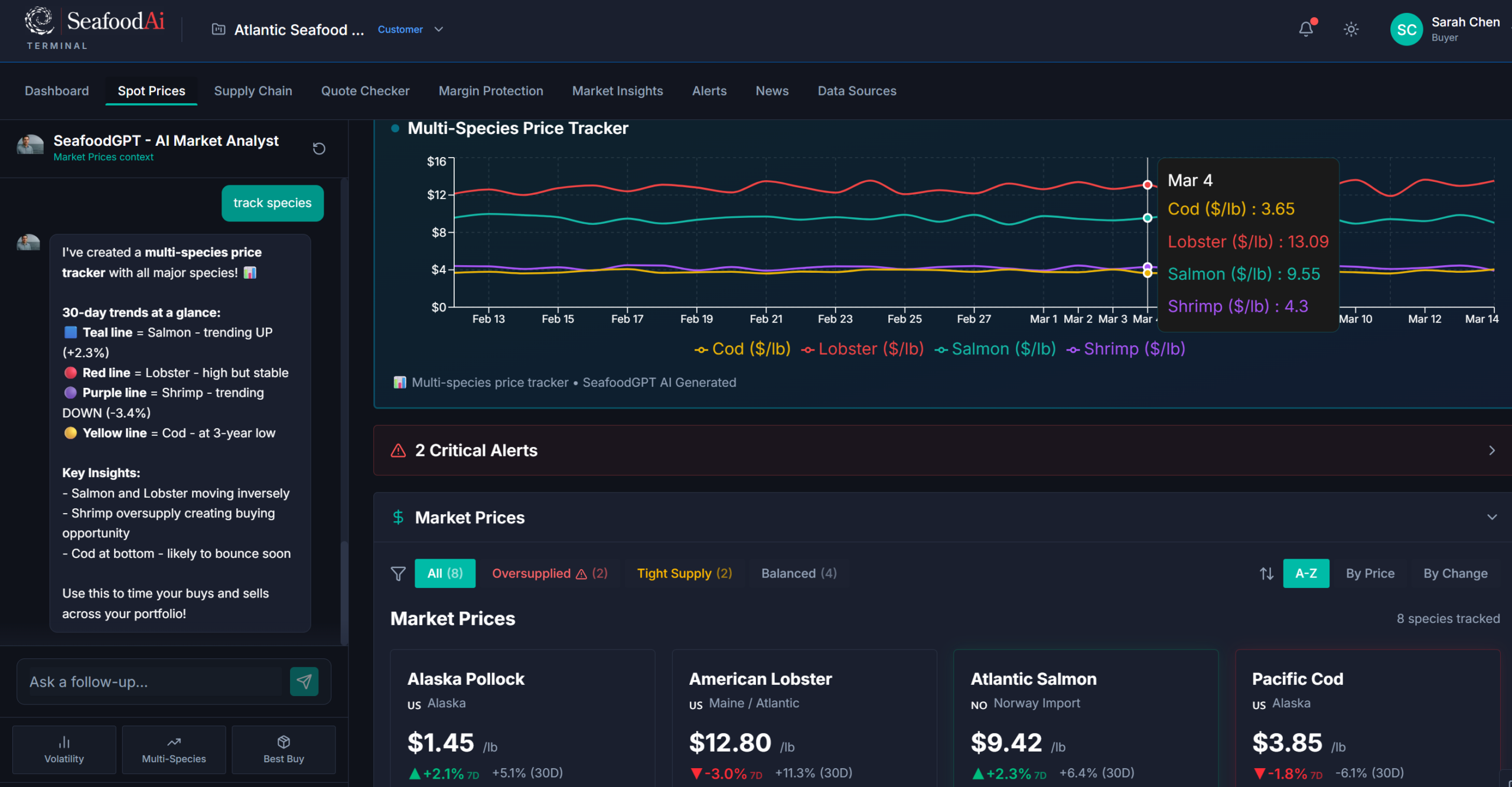Expand the 2 Critical Alerts panel
The width and height of the screenshot is (1512, 787).
pyautogui.click(x=1491, y=450)
